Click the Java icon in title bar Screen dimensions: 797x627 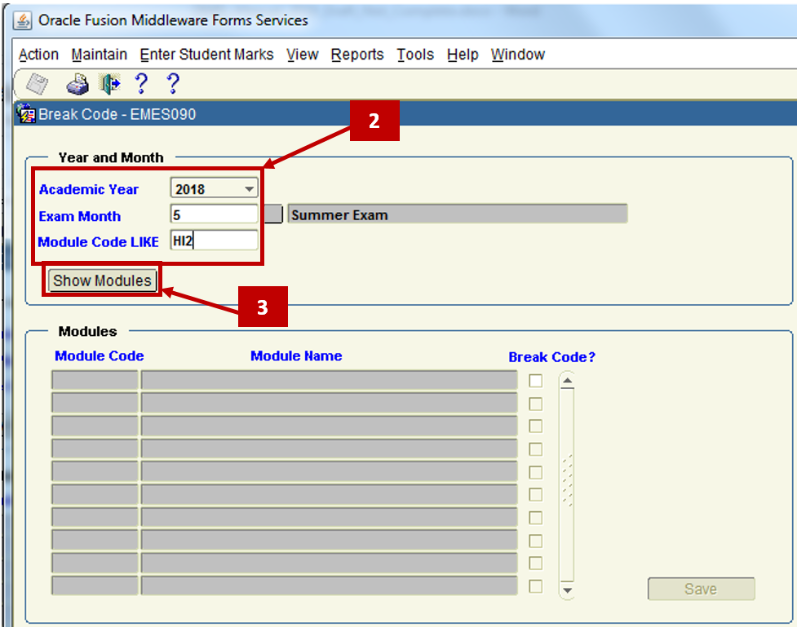coord(22,20)
